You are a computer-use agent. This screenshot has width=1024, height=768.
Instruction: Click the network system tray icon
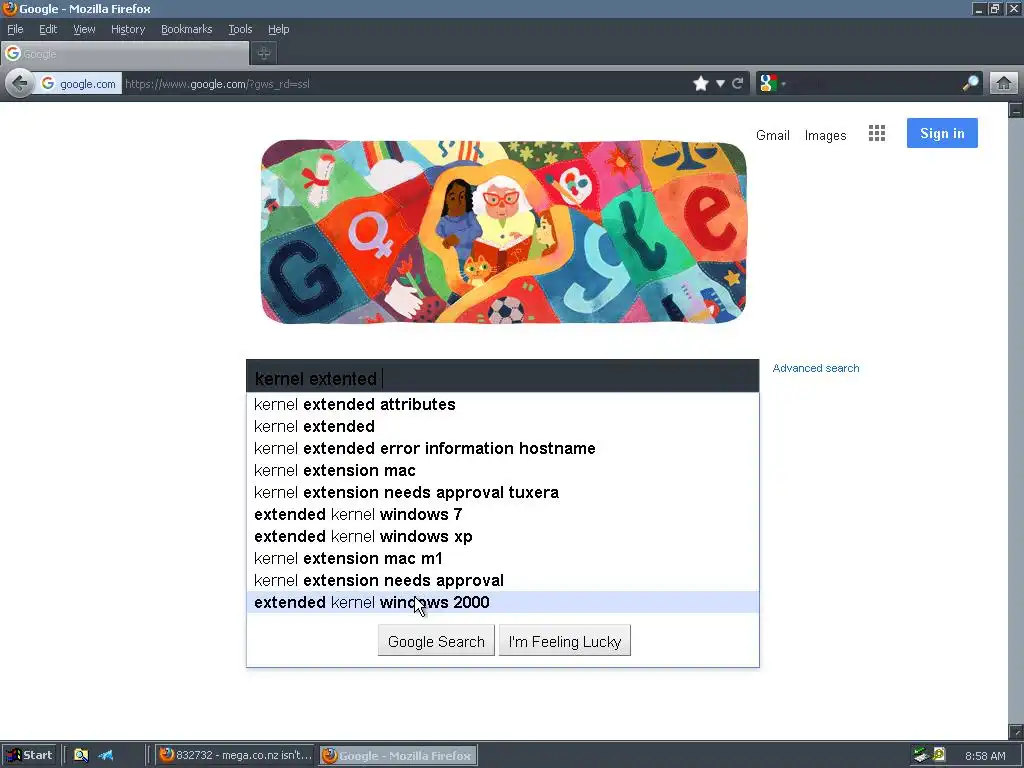click(921, 755)
